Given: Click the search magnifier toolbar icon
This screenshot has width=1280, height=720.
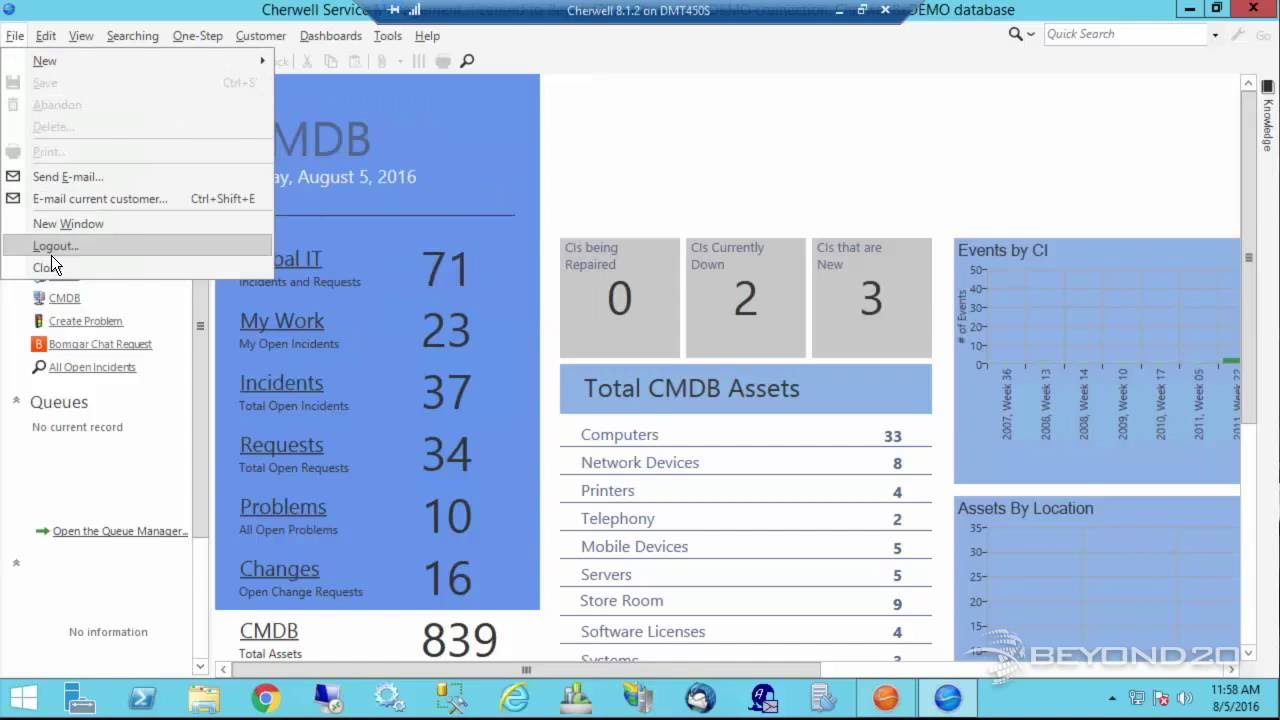Looking at the screenshot, I should click(x=467, y=61).
